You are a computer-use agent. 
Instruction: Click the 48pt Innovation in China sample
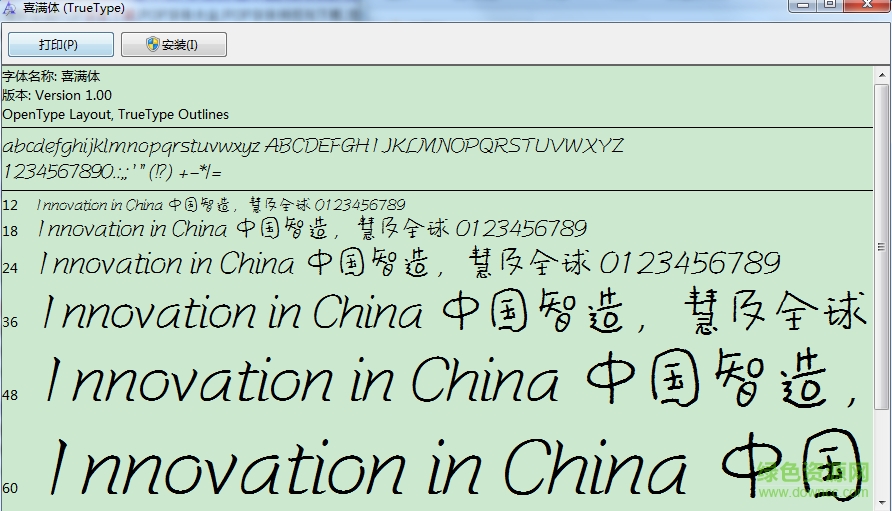click(452, 378)
